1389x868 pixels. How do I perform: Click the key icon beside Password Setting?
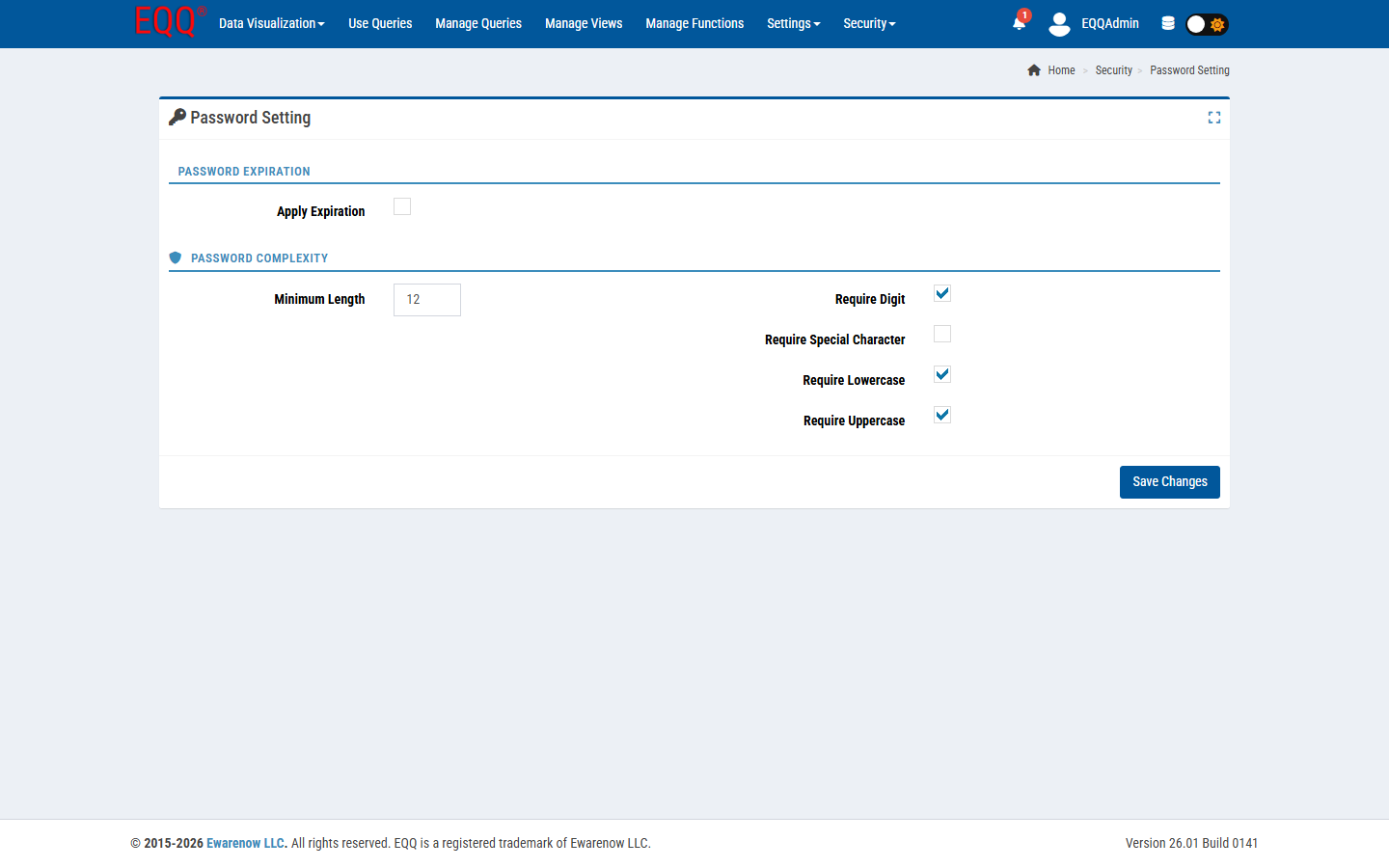click(x=177, y=118)
